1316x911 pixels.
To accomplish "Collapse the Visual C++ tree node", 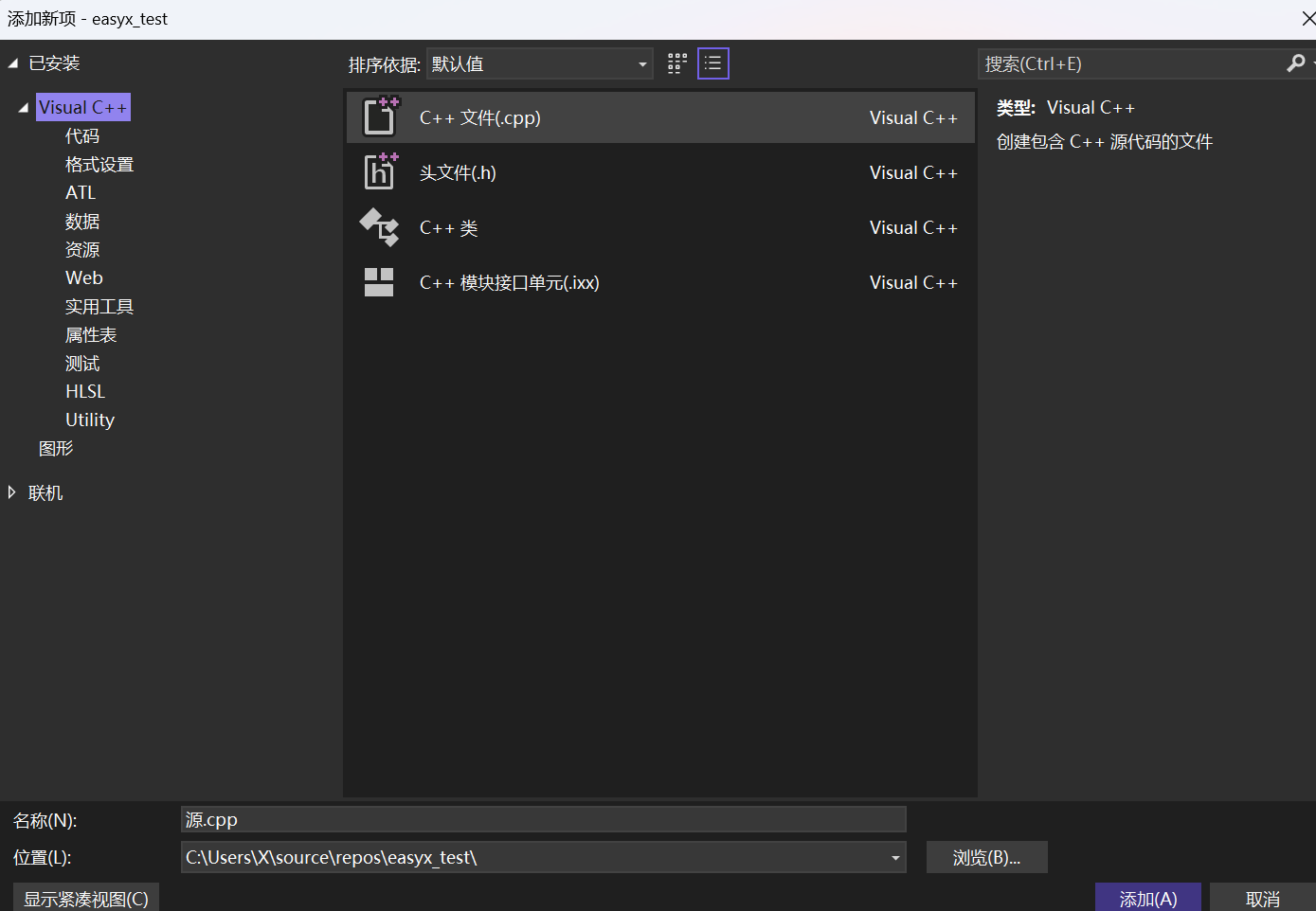I will point(24,108).
